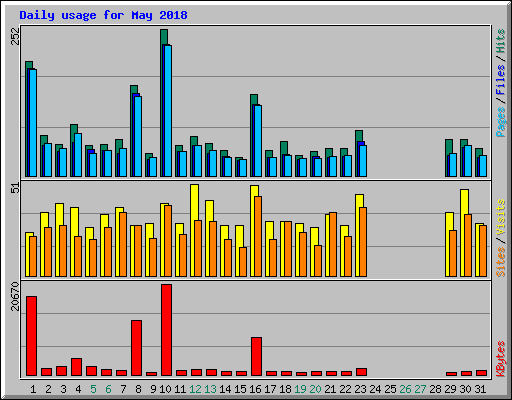Click day 5 on the date axis
The width and height of the screenshot is (512, 400).
(93, 389)
